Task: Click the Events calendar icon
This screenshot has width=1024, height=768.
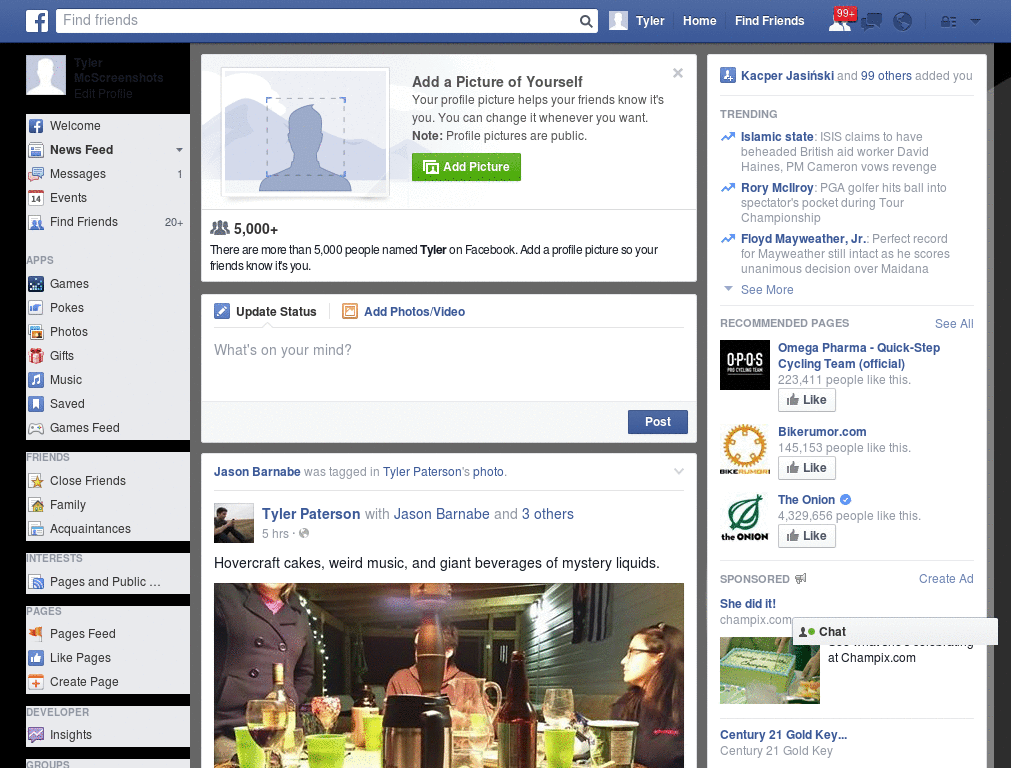Action: click(x=36, y=198)
